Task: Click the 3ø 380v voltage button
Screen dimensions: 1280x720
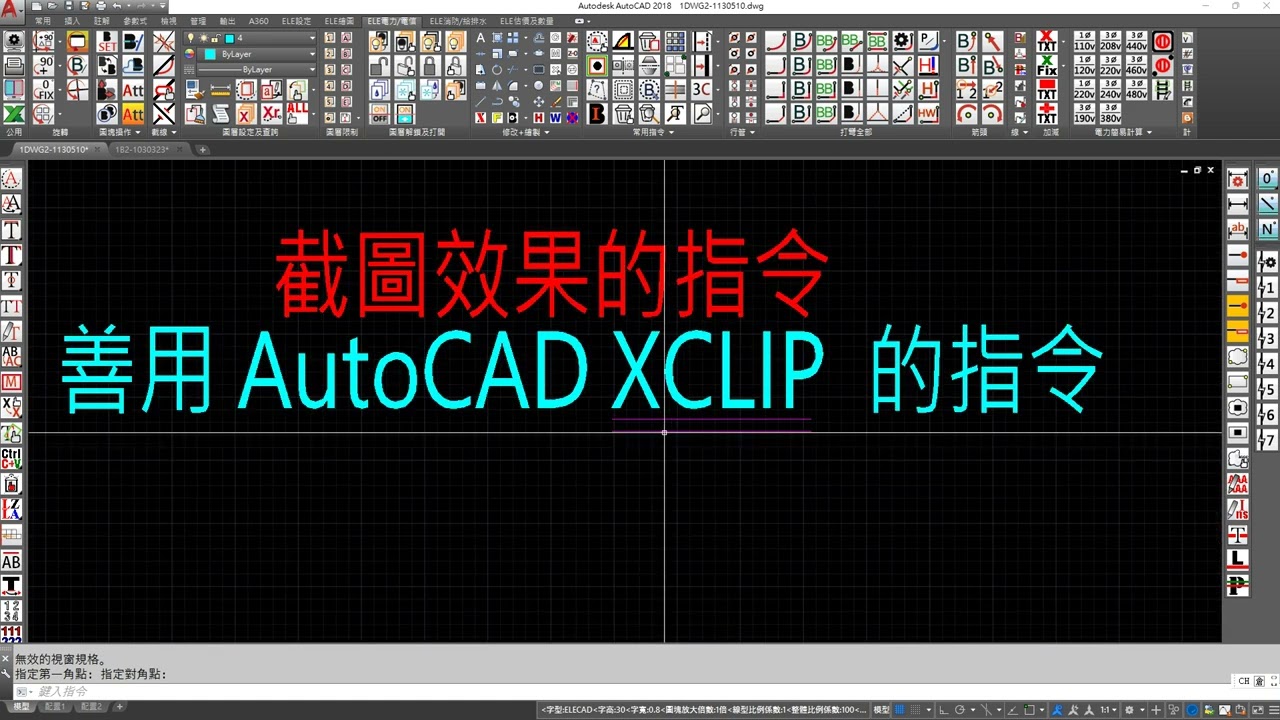Action: coord(1110,114)
